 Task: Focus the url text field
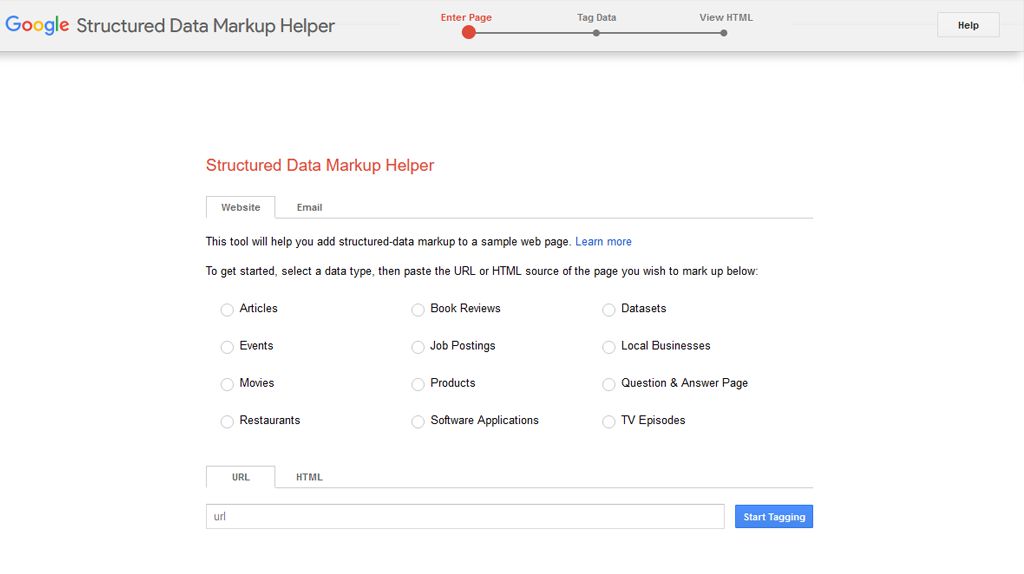click(465, 517)
